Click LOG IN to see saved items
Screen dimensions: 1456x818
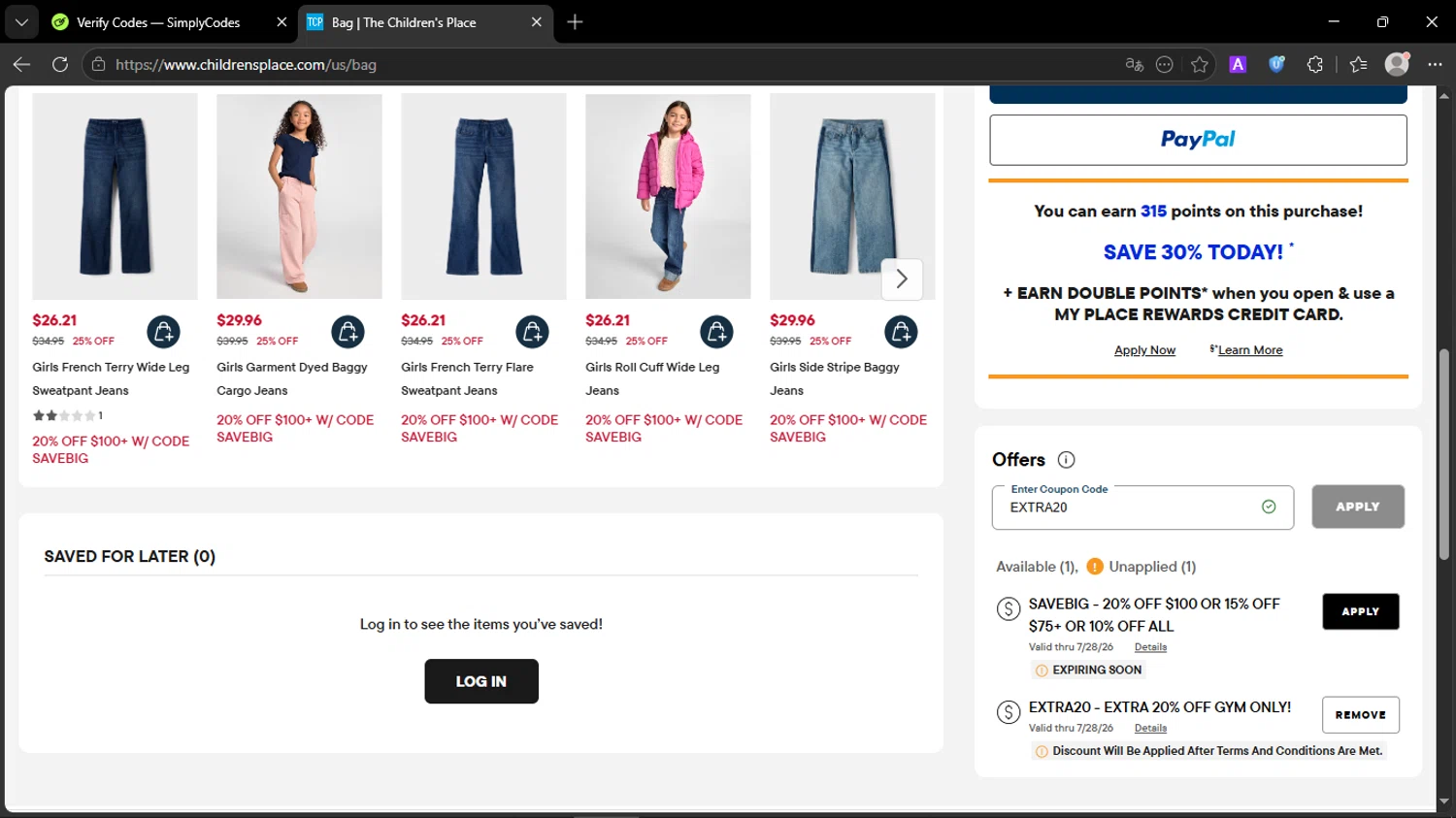(481, 681)
